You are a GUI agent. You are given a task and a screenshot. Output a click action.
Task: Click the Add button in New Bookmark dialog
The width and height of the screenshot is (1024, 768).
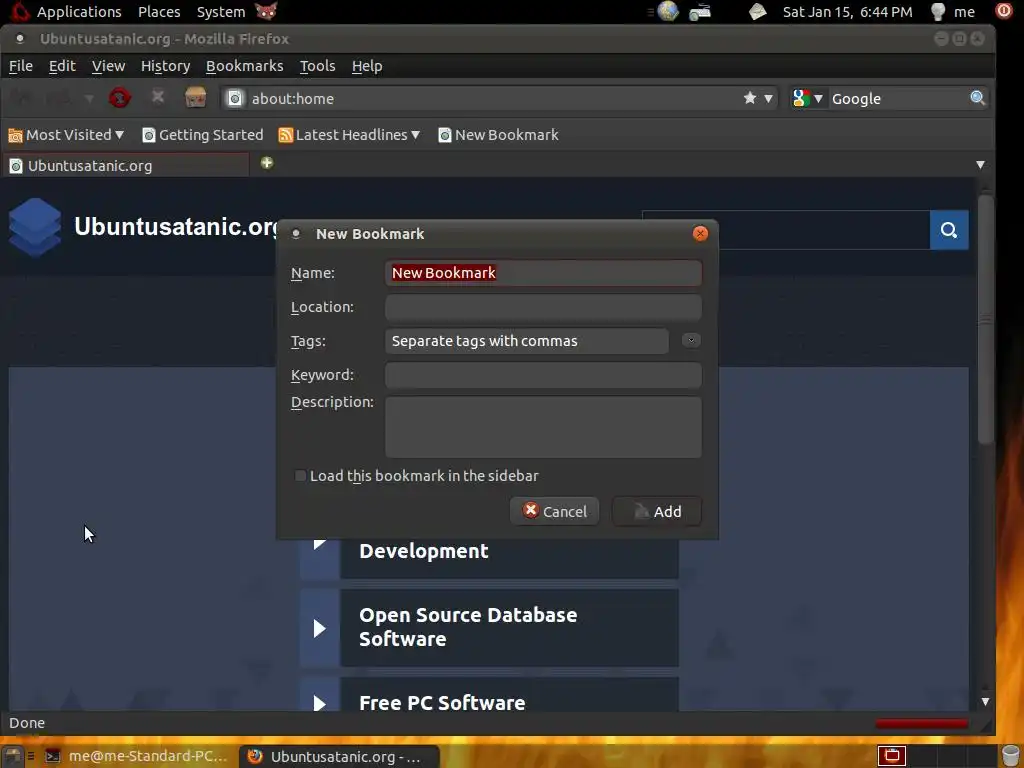(657, 511)
